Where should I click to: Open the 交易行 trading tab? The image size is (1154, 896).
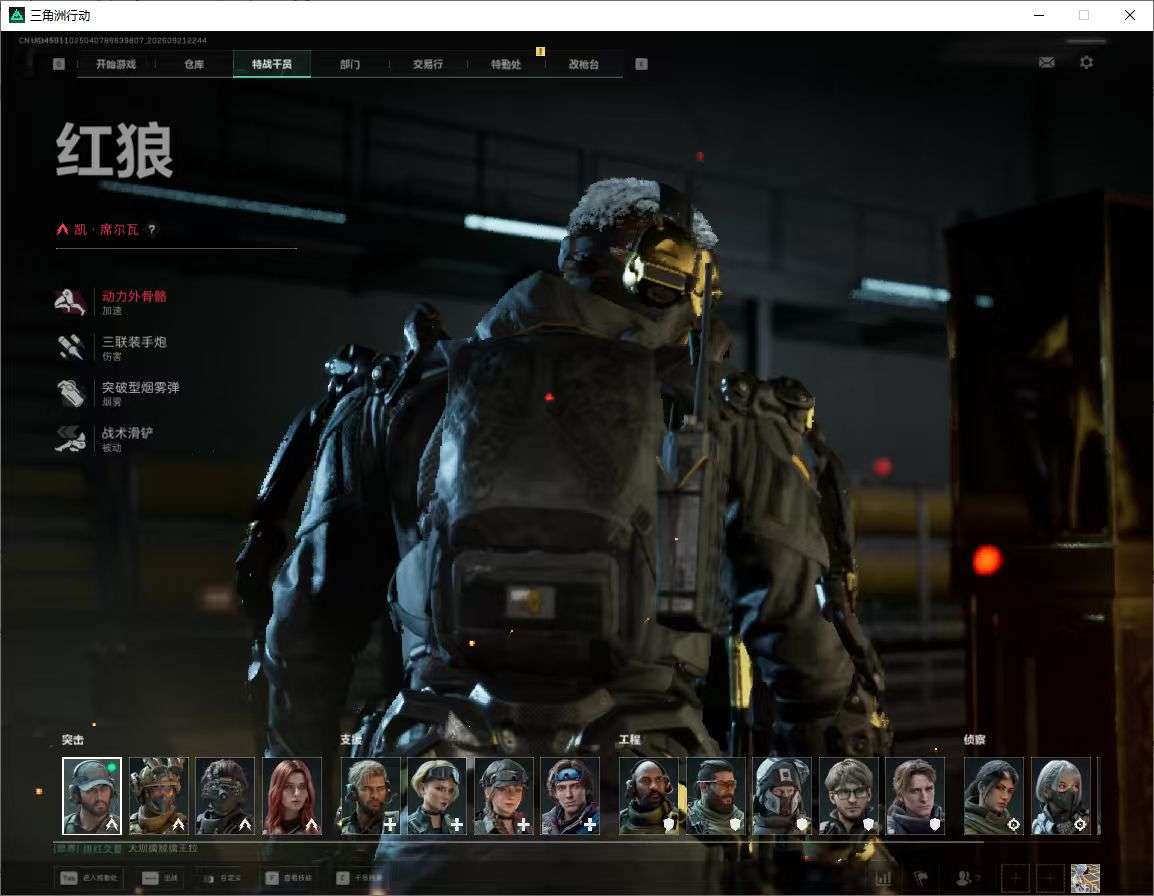point(428,64)
